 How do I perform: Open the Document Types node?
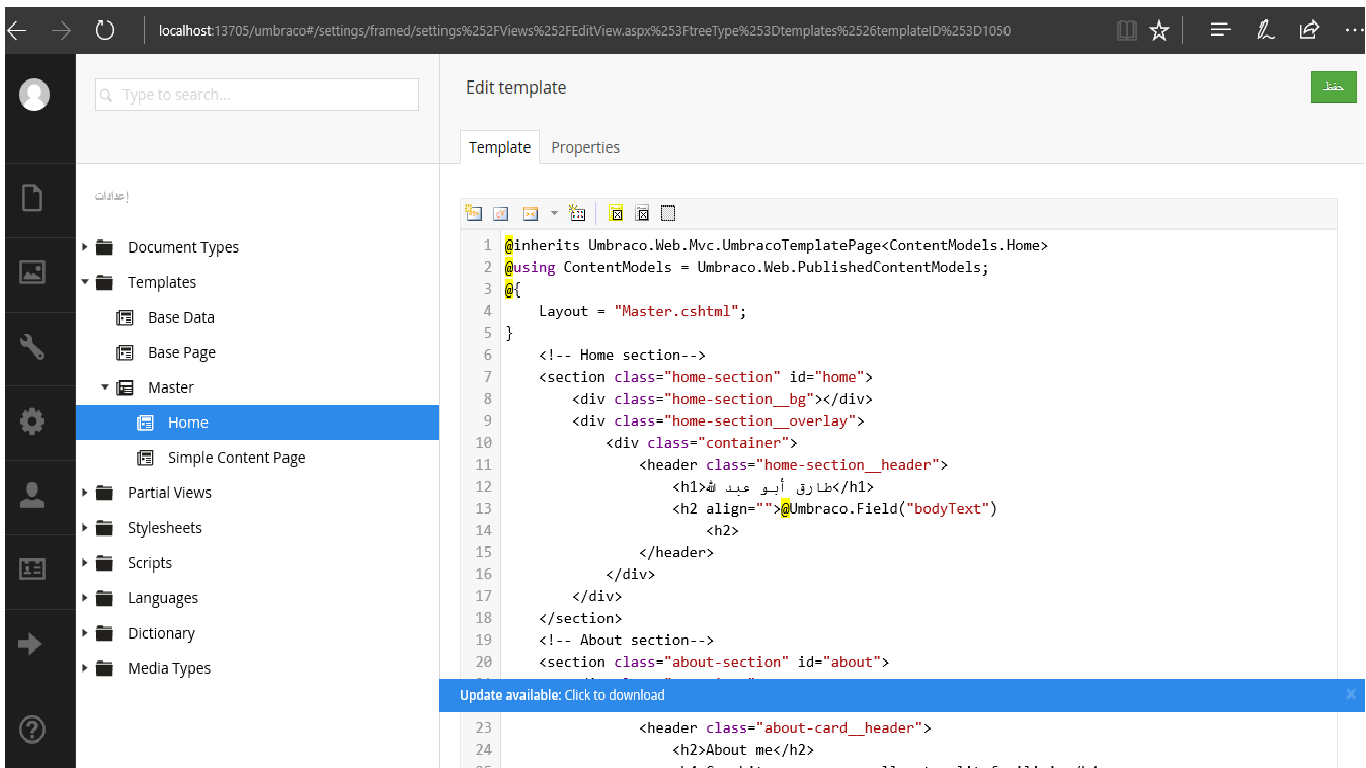point(183,247)
